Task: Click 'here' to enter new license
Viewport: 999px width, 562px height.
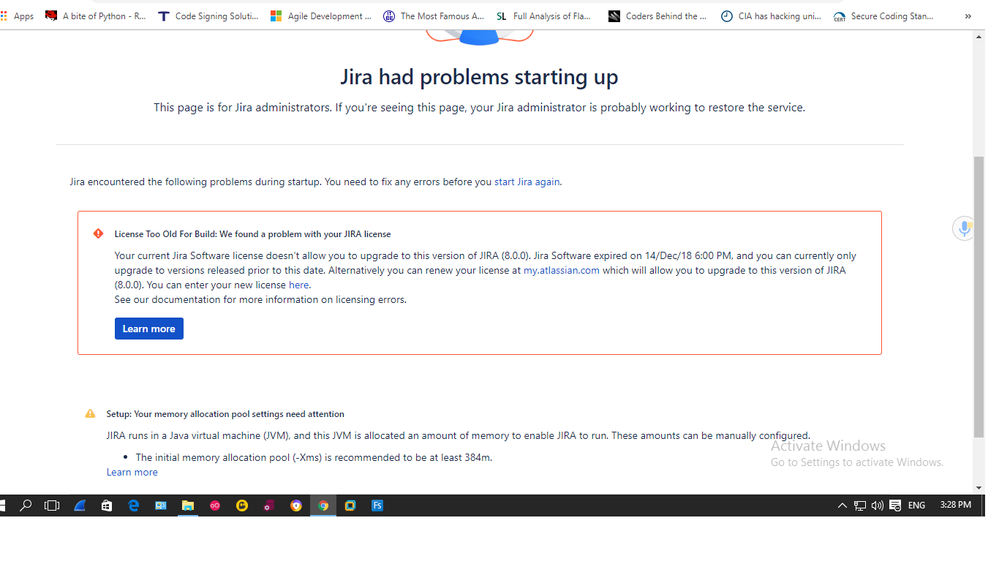Action: point(298,285)
